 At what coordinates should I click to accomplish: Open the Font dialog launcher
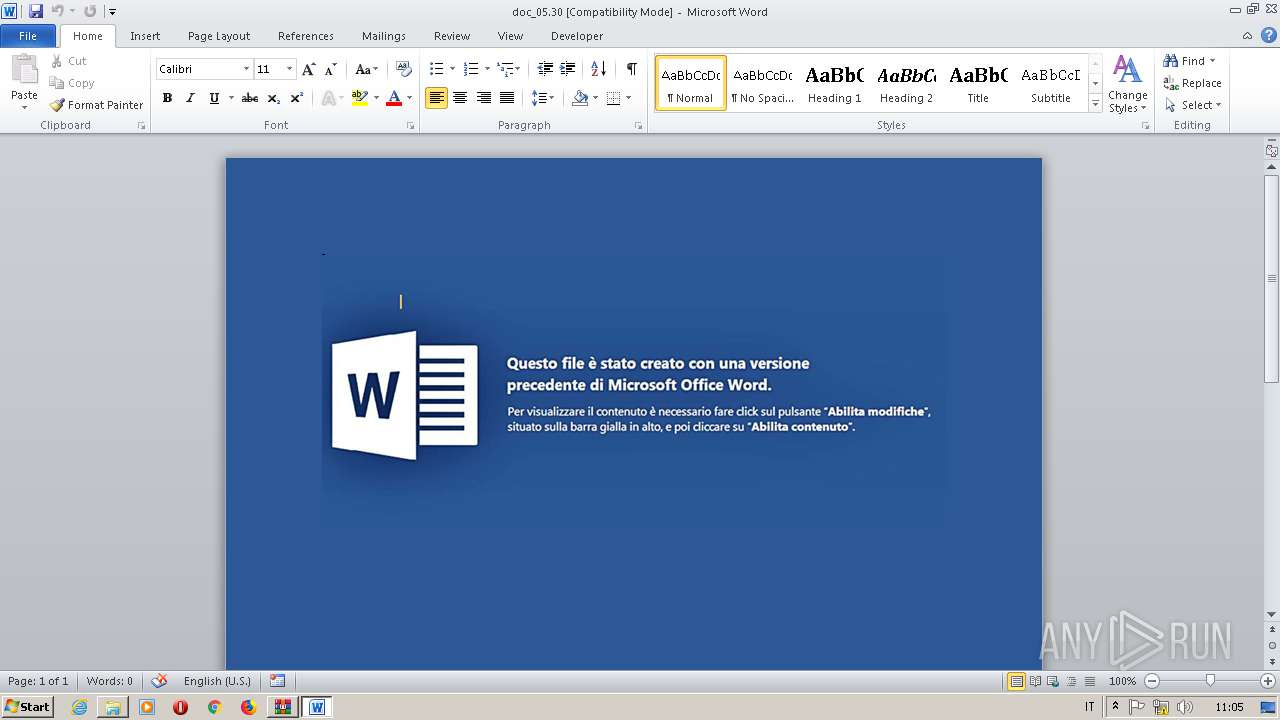point(411,126)
